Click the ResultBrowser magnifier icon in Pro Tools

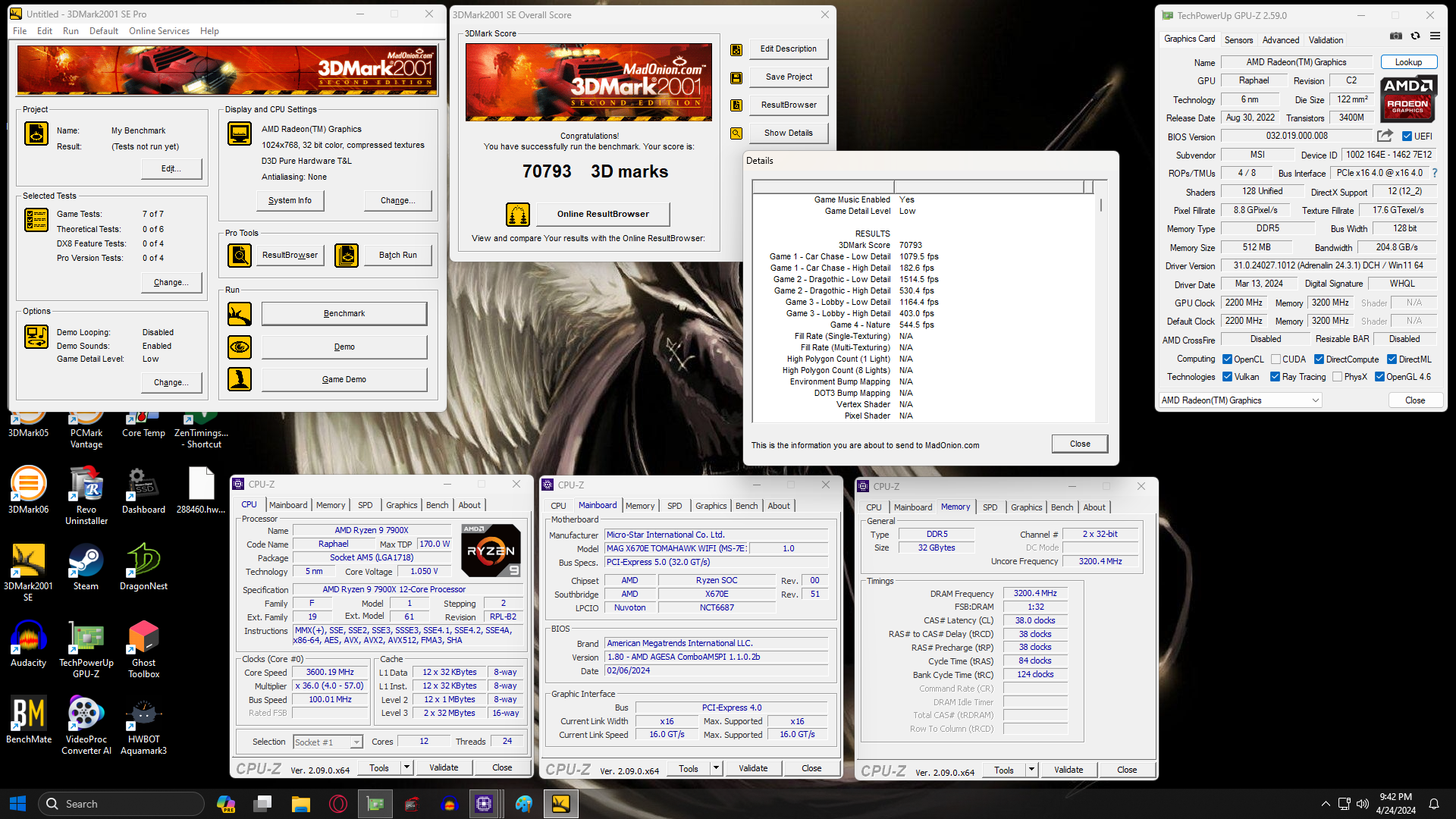point(240,256)
